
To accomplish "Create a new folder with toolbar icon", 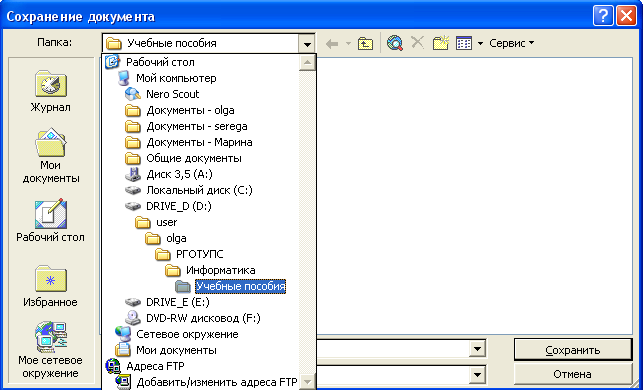I will 441,43.
